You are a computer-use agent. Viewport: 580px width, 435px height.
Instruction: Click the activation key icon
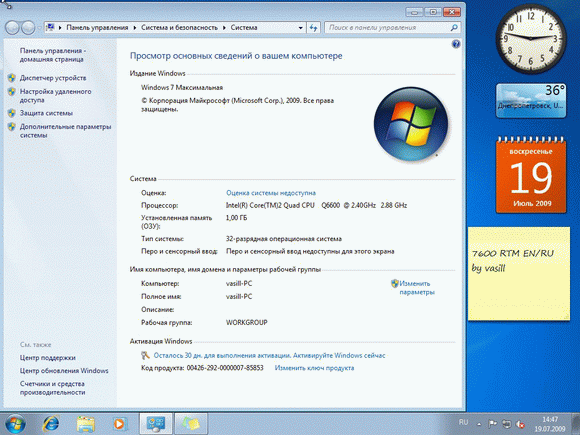pos(145,355)
